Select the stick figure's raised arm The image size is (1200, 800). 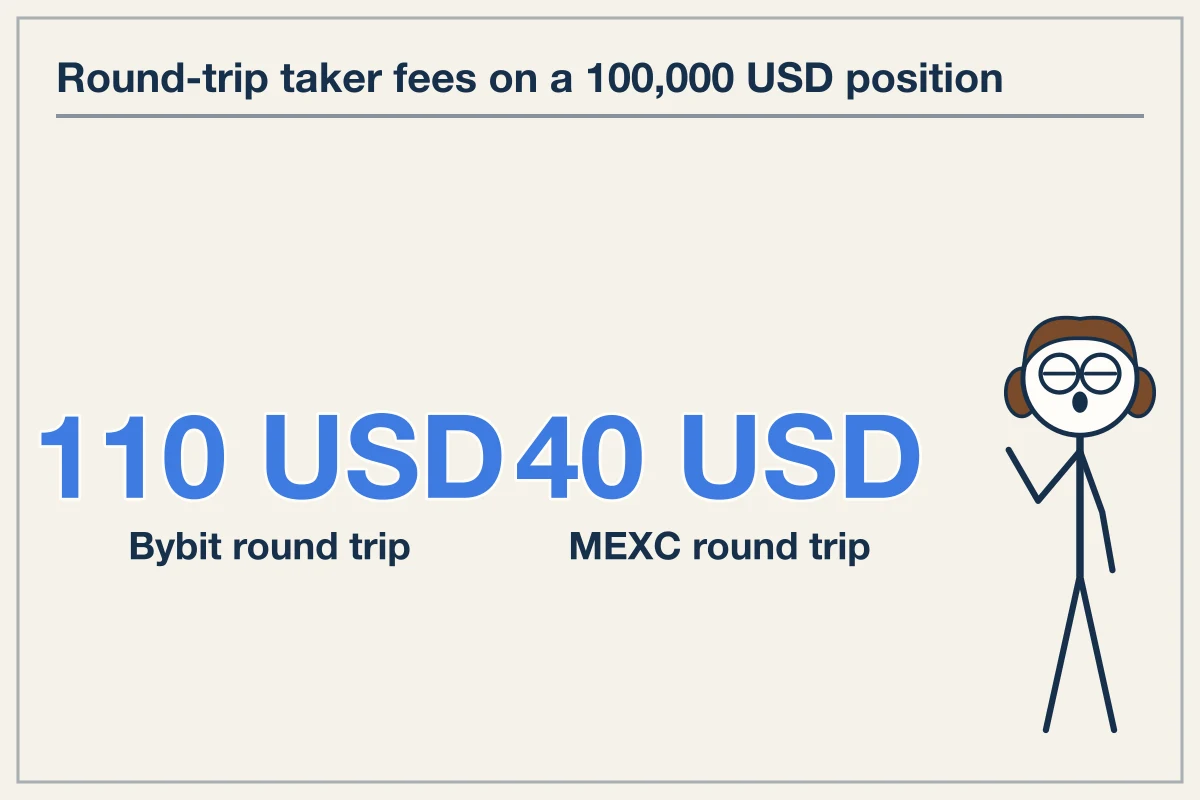(x=1042, y=476)
